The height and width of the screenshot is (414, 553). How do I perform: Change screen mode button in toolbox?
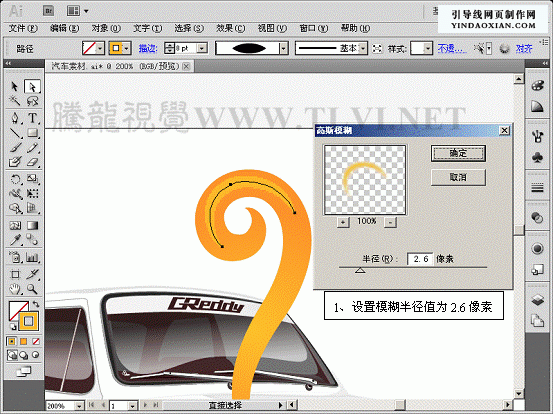click(x=24, y=371)
